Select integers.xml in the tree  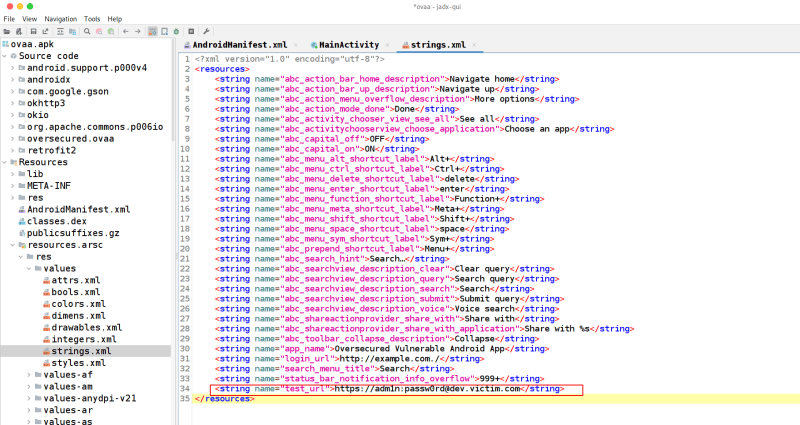84,339
